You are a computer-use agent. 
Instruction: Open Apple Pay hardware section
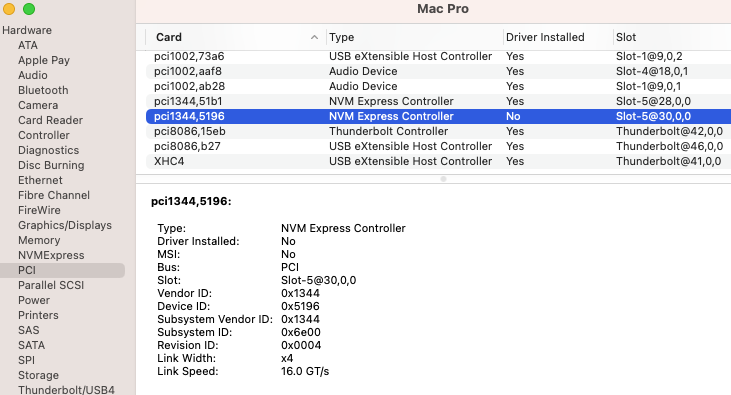tap(44, 60)
